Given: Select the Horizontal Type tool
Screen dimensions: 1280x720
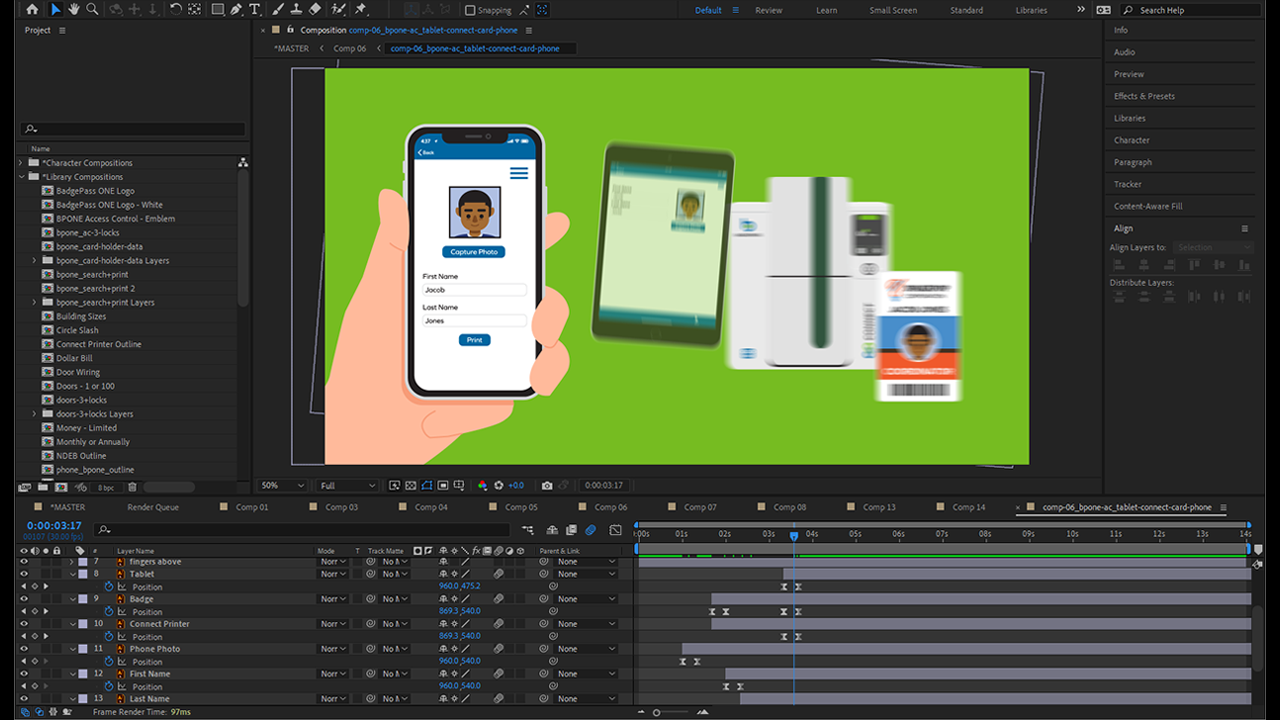Looking at the screenshot, I should click(255, 9).
